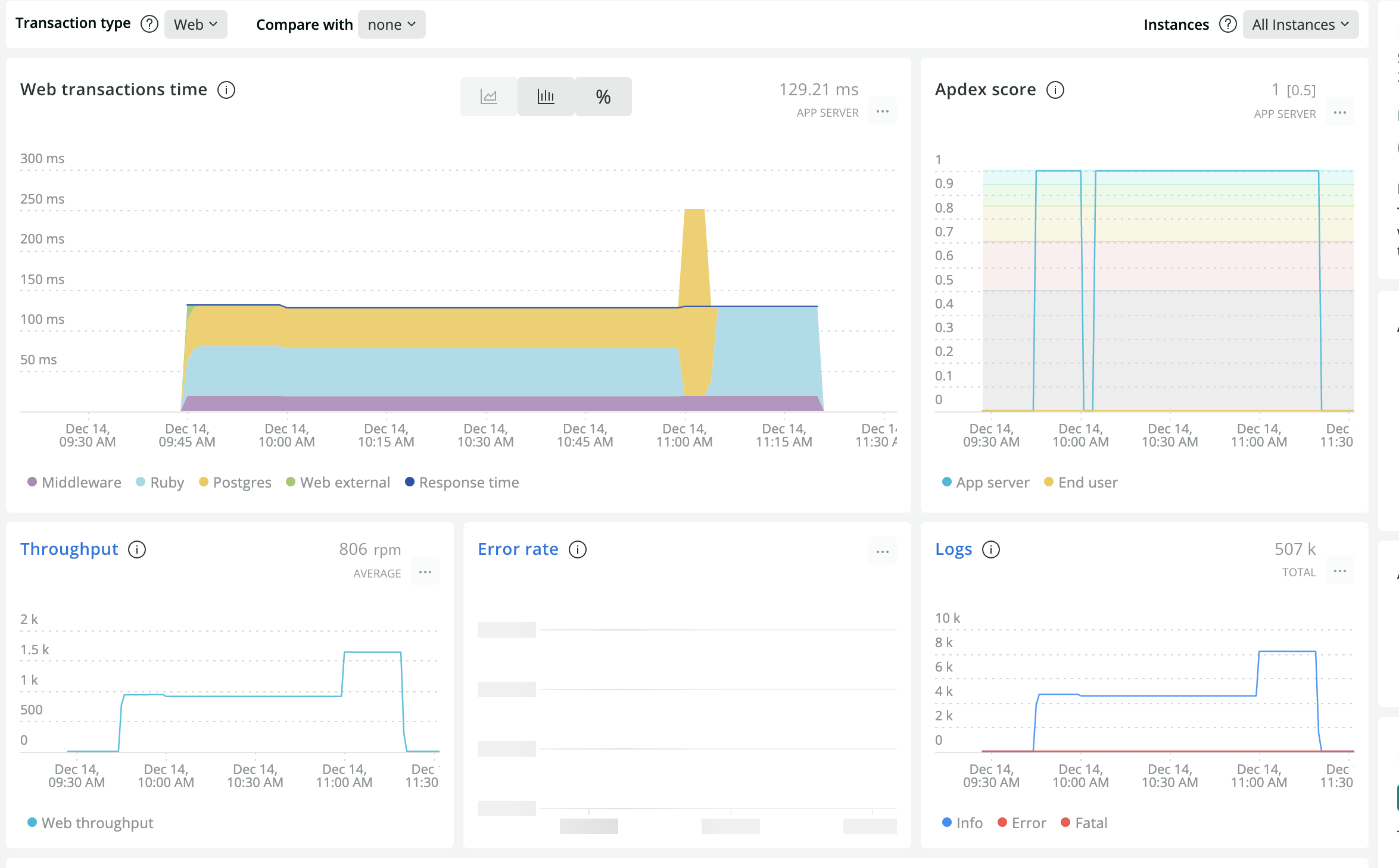Open the Logs chart title link
The width and height of the screenshot is (1399, 868).
click(x=954, y=549)
